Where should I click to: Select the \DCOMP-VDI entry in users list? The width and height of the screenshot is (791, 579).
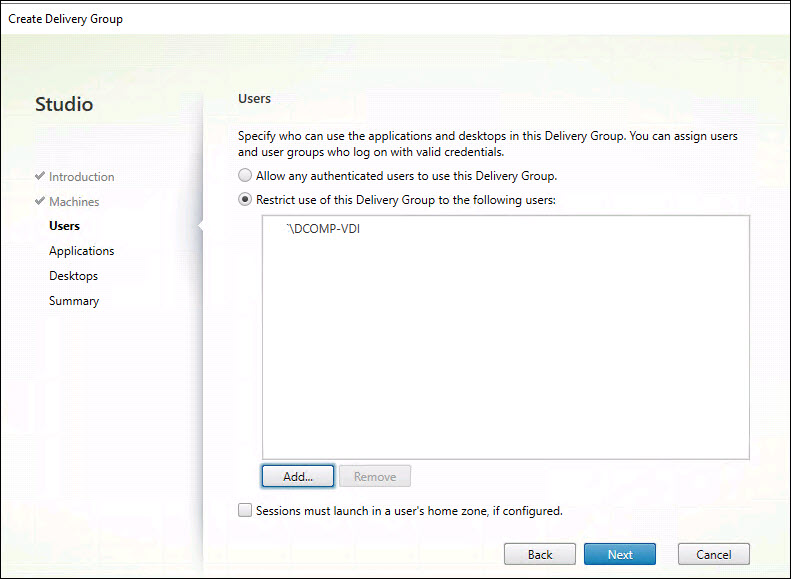(x=318, y=229)
